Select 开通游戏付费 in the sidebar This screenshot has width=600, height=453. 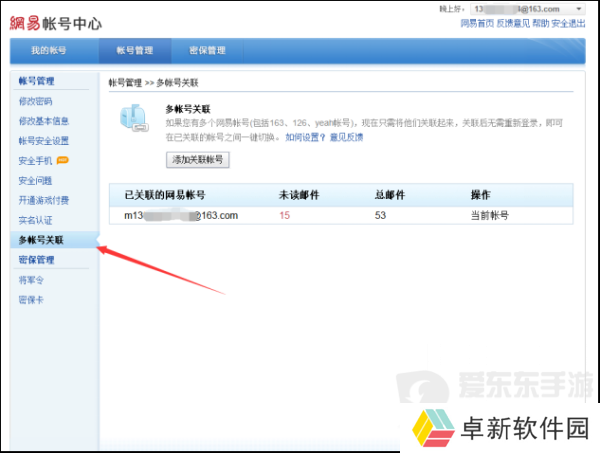pyautogui.click(x=44, y=200)
